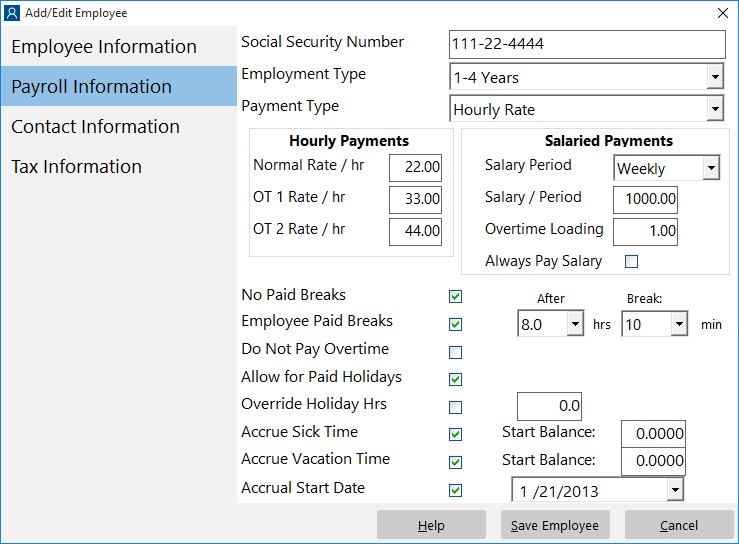Select the Payroll Information section

(118, 86)
